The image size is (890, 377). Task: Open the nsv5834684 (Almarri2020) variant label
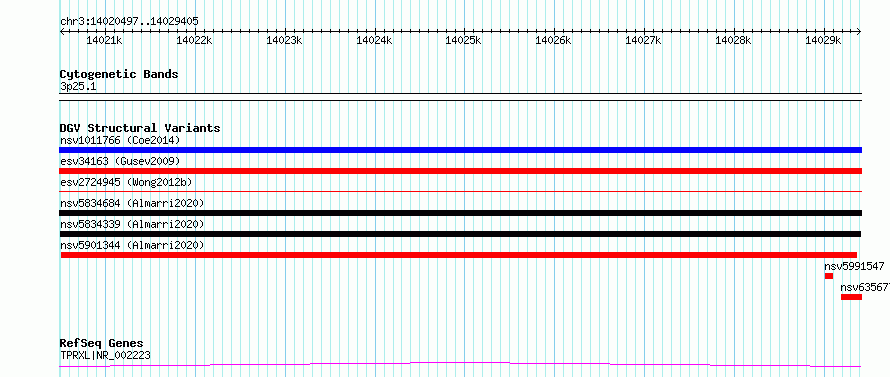tap(132, 203)
